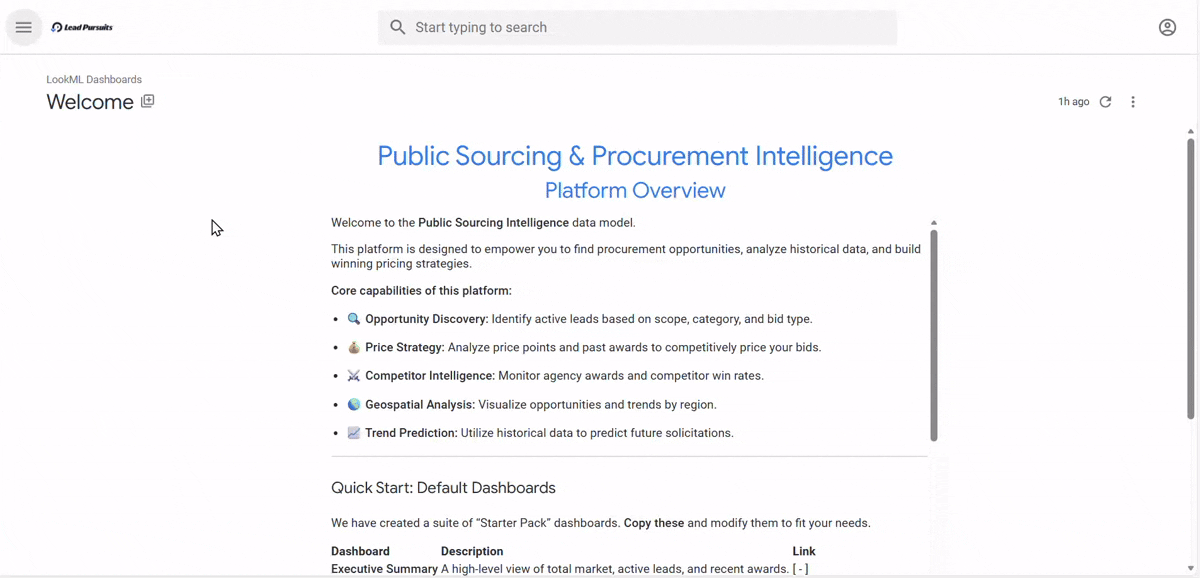Viewport: 1200px width, 578px height.
Task: Click the Public Sourcing Intelligence bold text
Action: [x=493, y=223]
